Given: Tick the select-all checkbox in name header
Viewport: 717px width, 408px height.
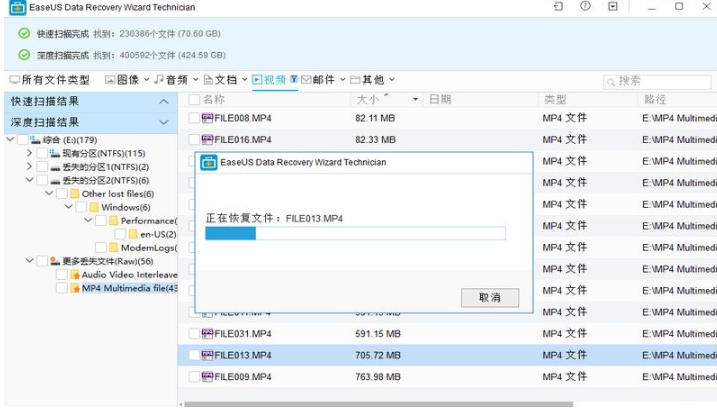Looking at the screenshot, I should (x=194, y=99).
